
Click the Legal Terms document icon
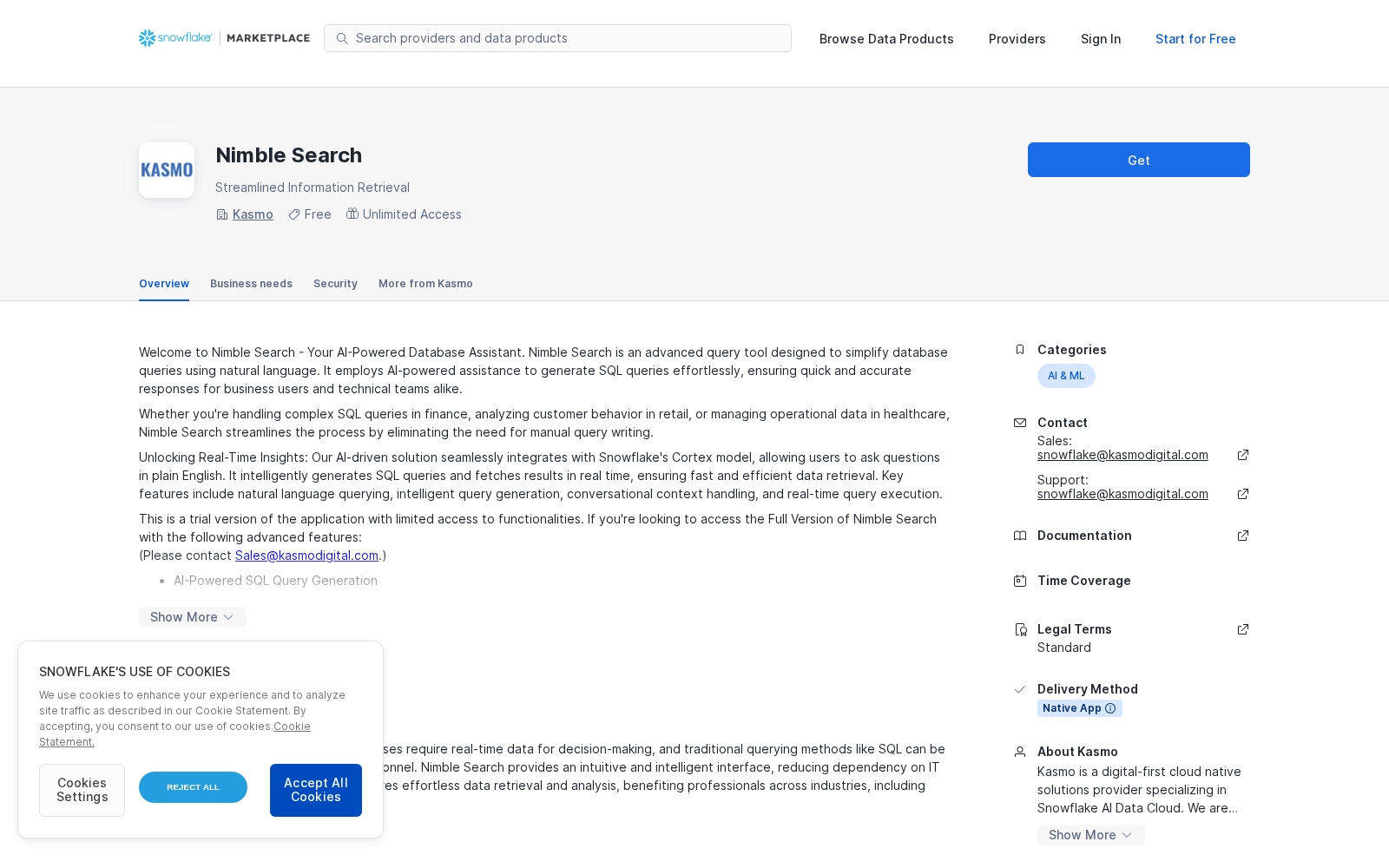(1020, 629)
